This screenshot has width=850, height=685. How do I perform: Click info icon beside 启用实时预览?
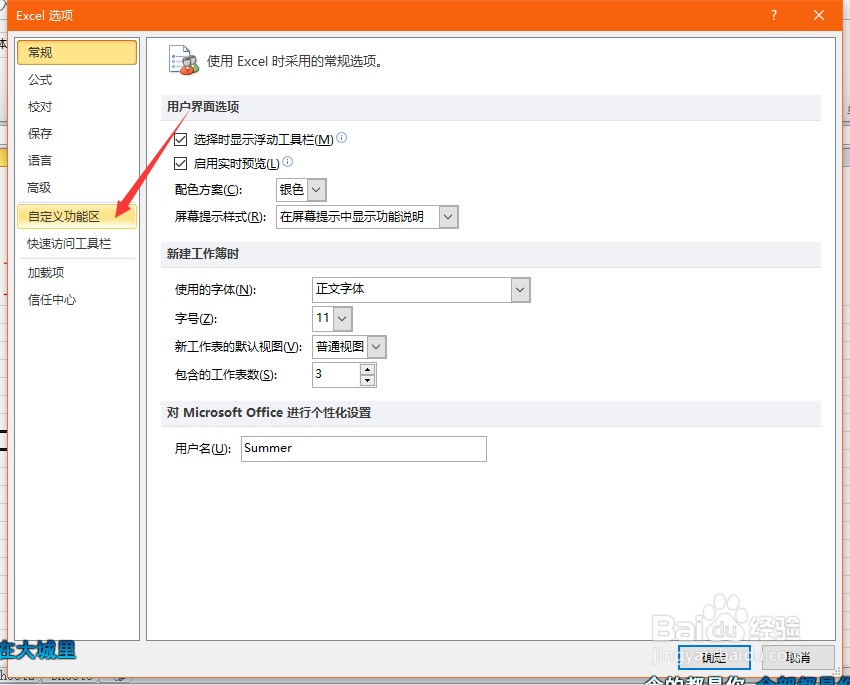tap(288, 161)
